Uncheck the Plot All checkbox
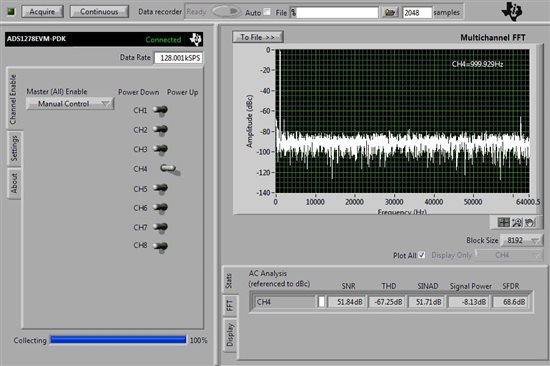 point(422,255)
